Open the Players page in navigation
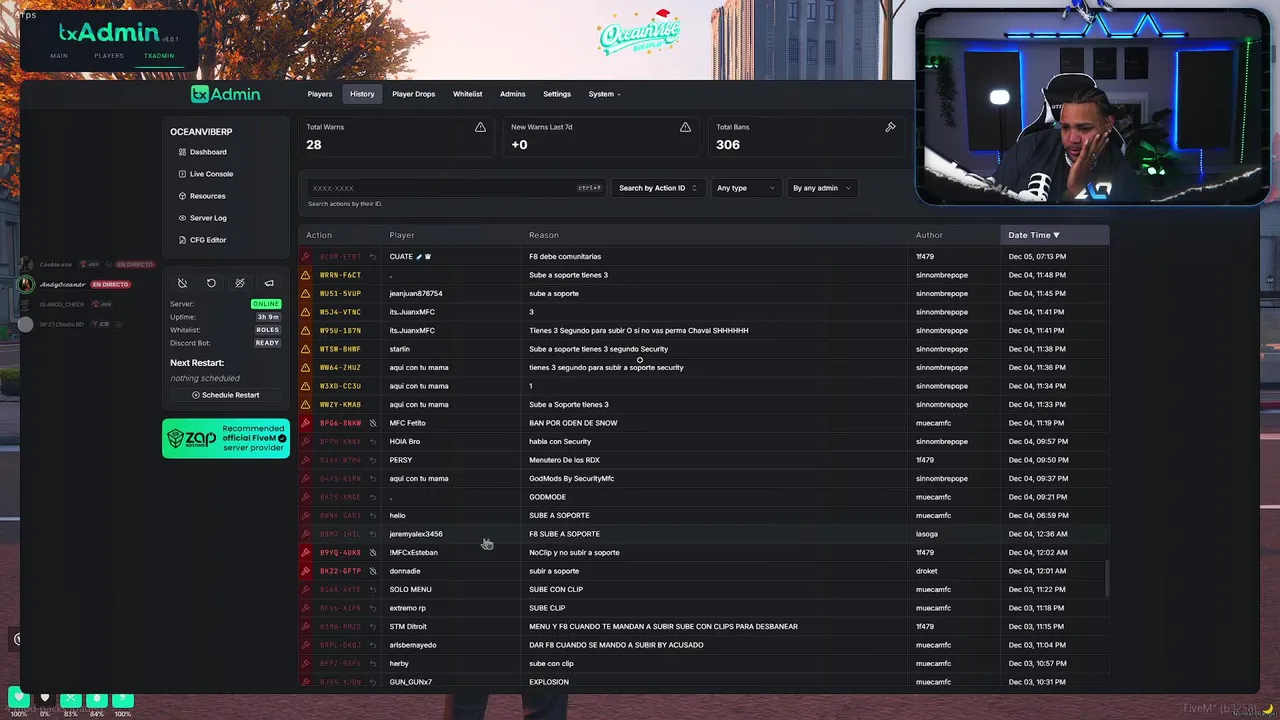Image resolution: width=1280 pixels, height=720 pixels. pos(320,94)
